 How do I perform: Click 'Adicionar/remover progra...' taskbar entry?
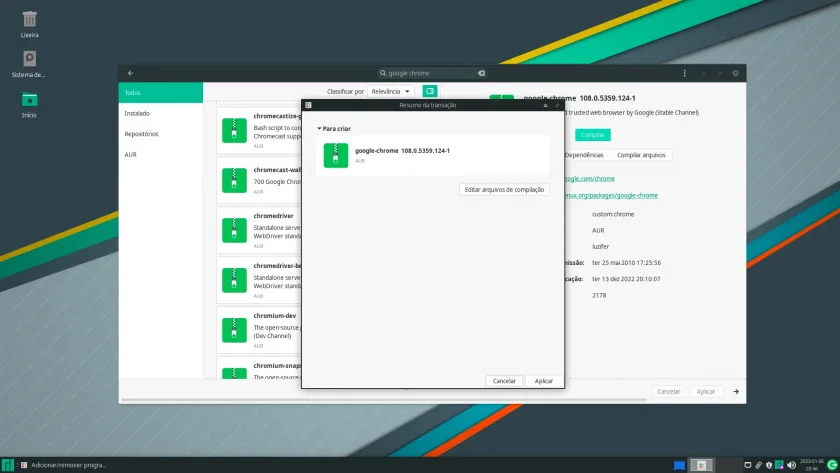click(63, 465)
